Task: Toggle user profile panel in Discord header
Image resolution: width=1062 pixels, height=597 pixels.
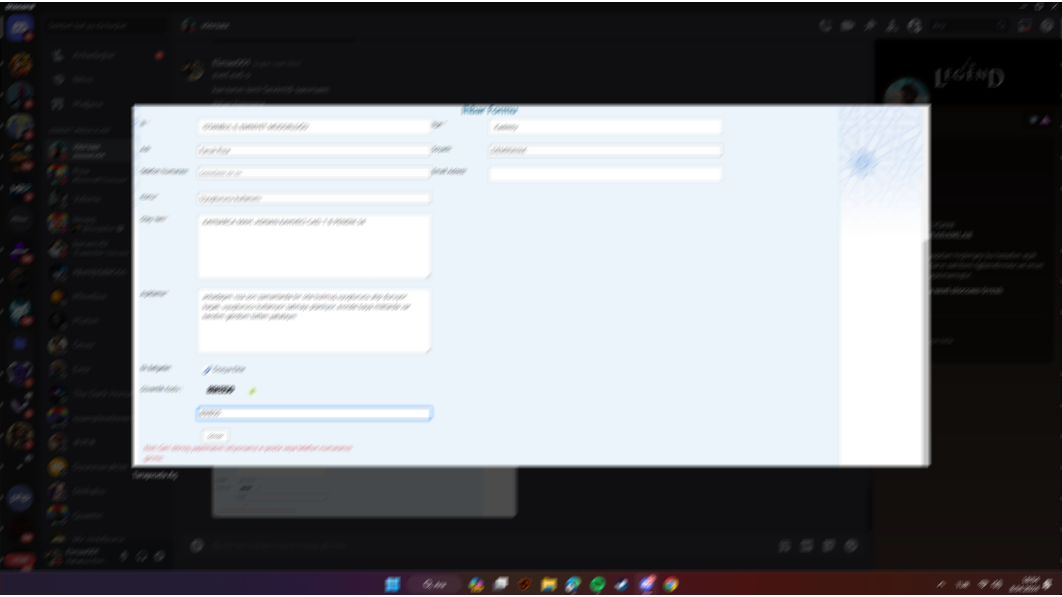Action: (914, 26)
